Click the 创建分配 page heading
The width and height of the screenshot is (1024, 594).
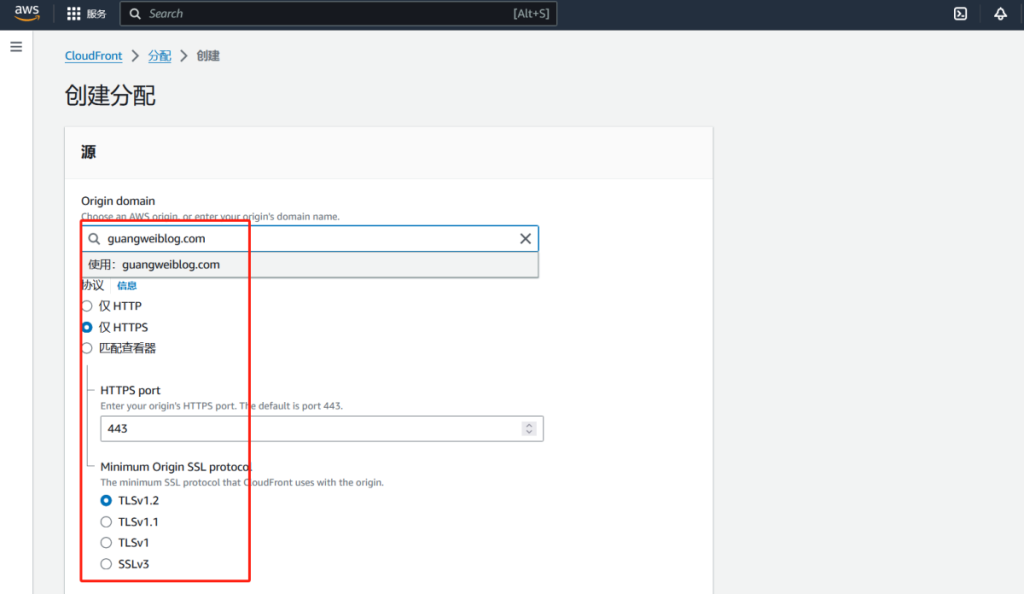(110, 95)
